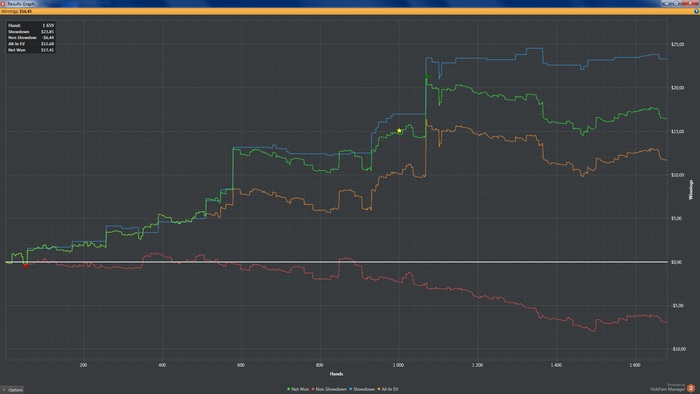Click the All-In EV $12,68 stat row
The image size is (700, 394).
click(x=31, y=44)
